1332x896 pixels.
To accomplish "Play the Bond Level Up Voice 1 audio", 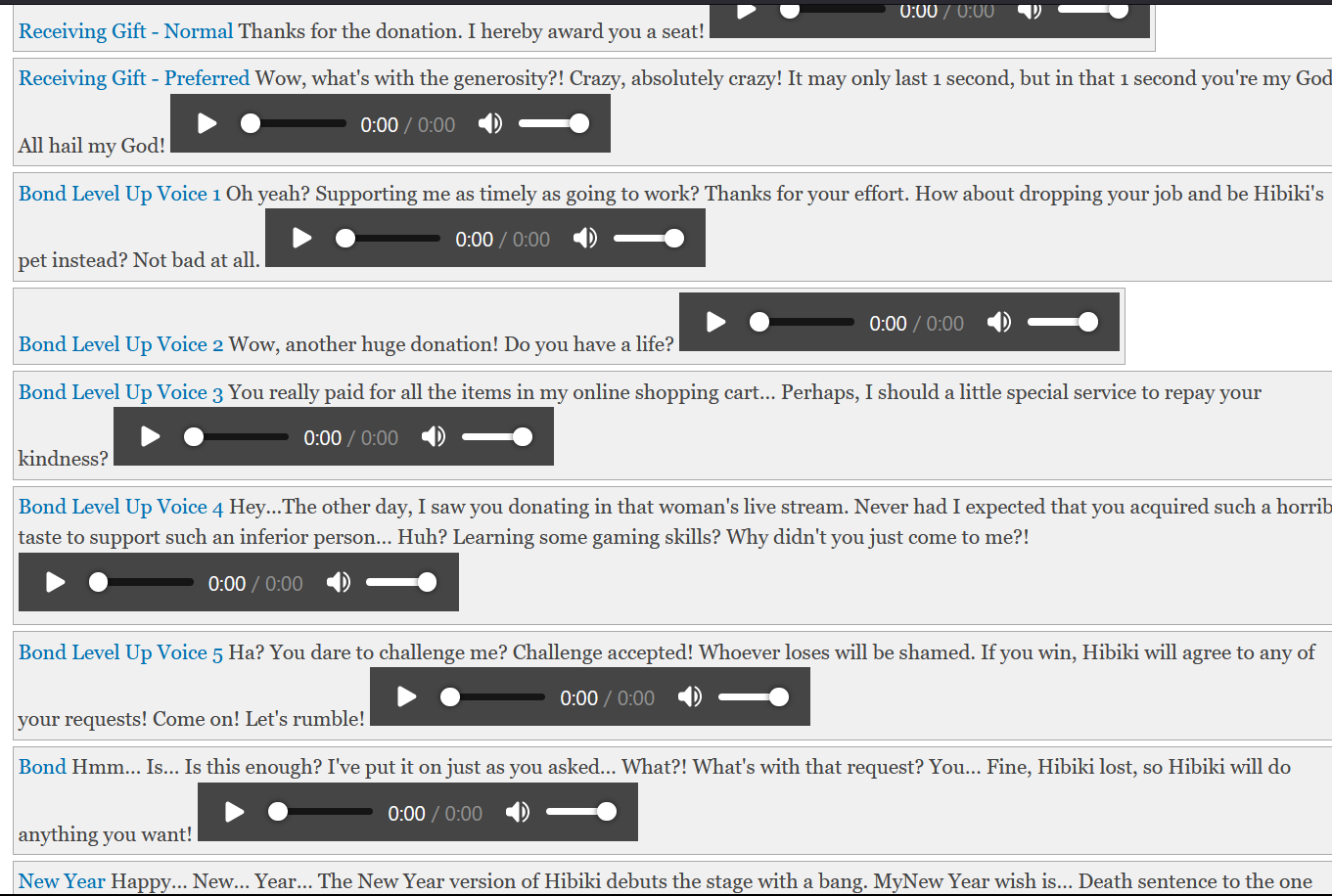I will [301, 238].
